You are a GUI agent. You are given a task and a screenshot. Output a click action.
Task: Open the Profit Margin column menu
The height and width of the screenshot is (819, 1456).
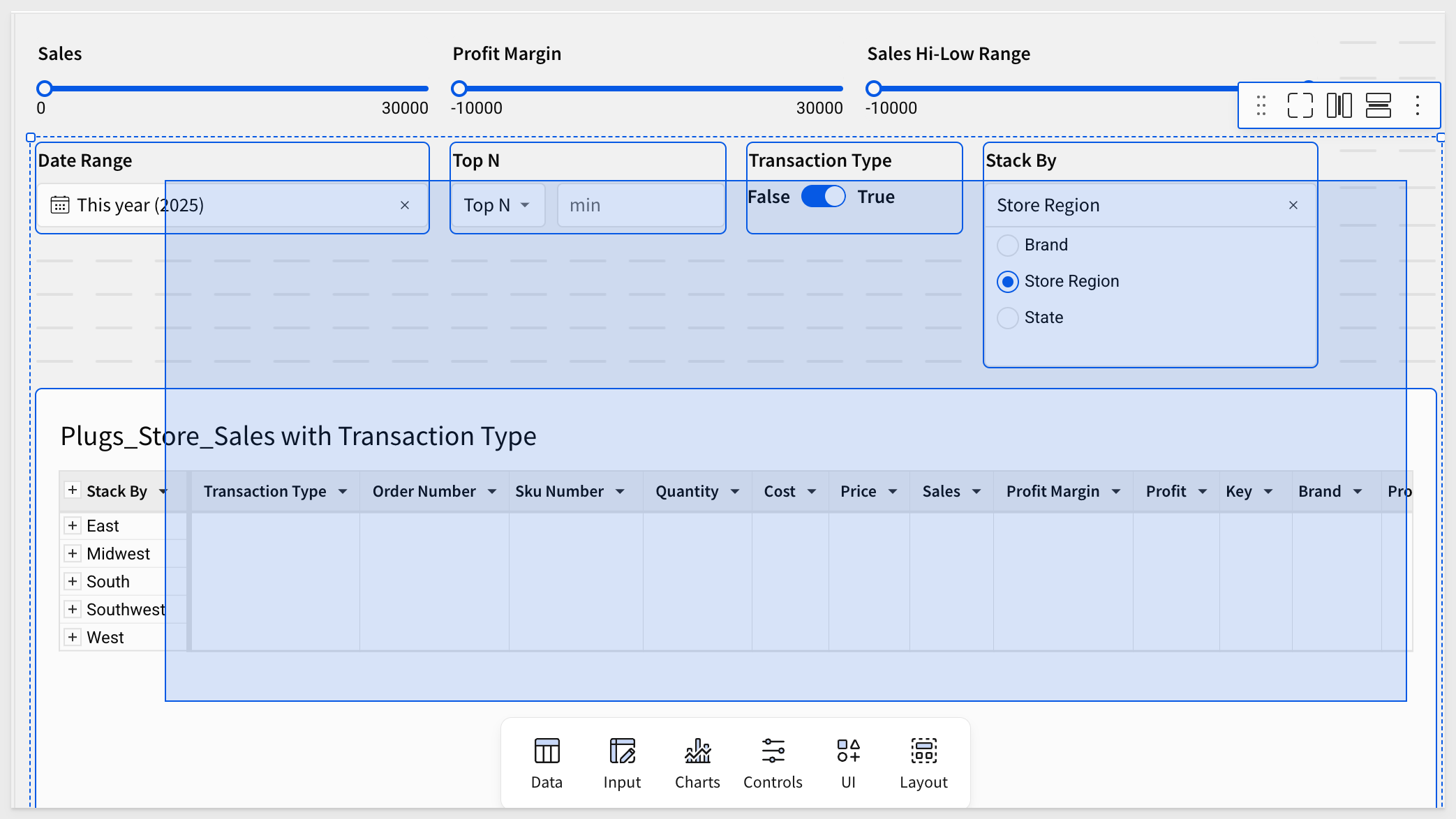[1115, 491]
